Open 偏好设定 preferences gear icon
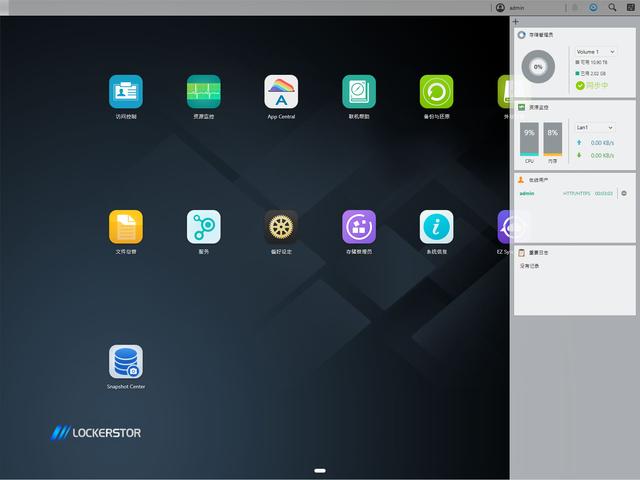 point(281,227)
